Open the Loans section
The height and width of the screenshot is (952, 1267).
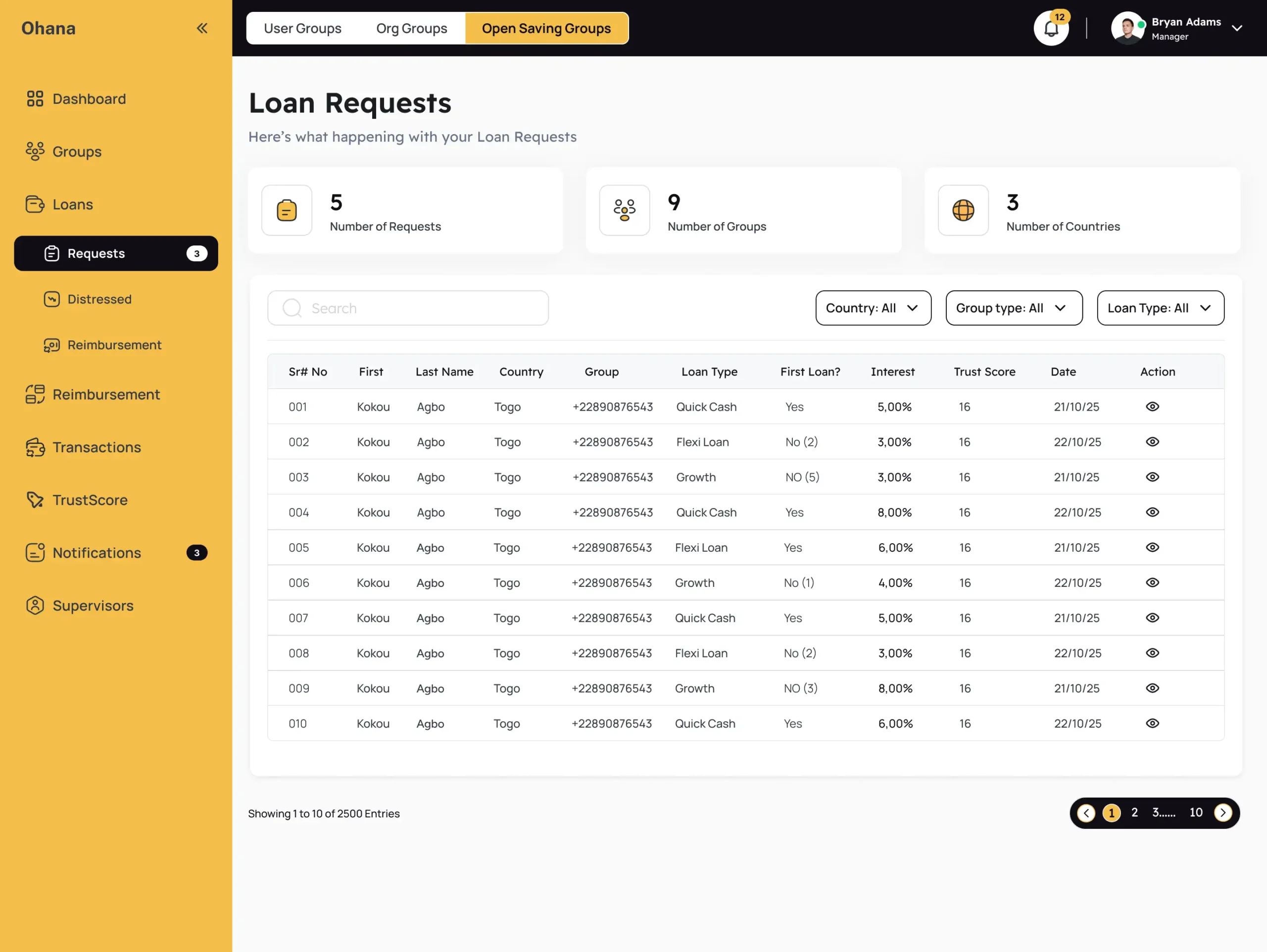tap(72, 204)
